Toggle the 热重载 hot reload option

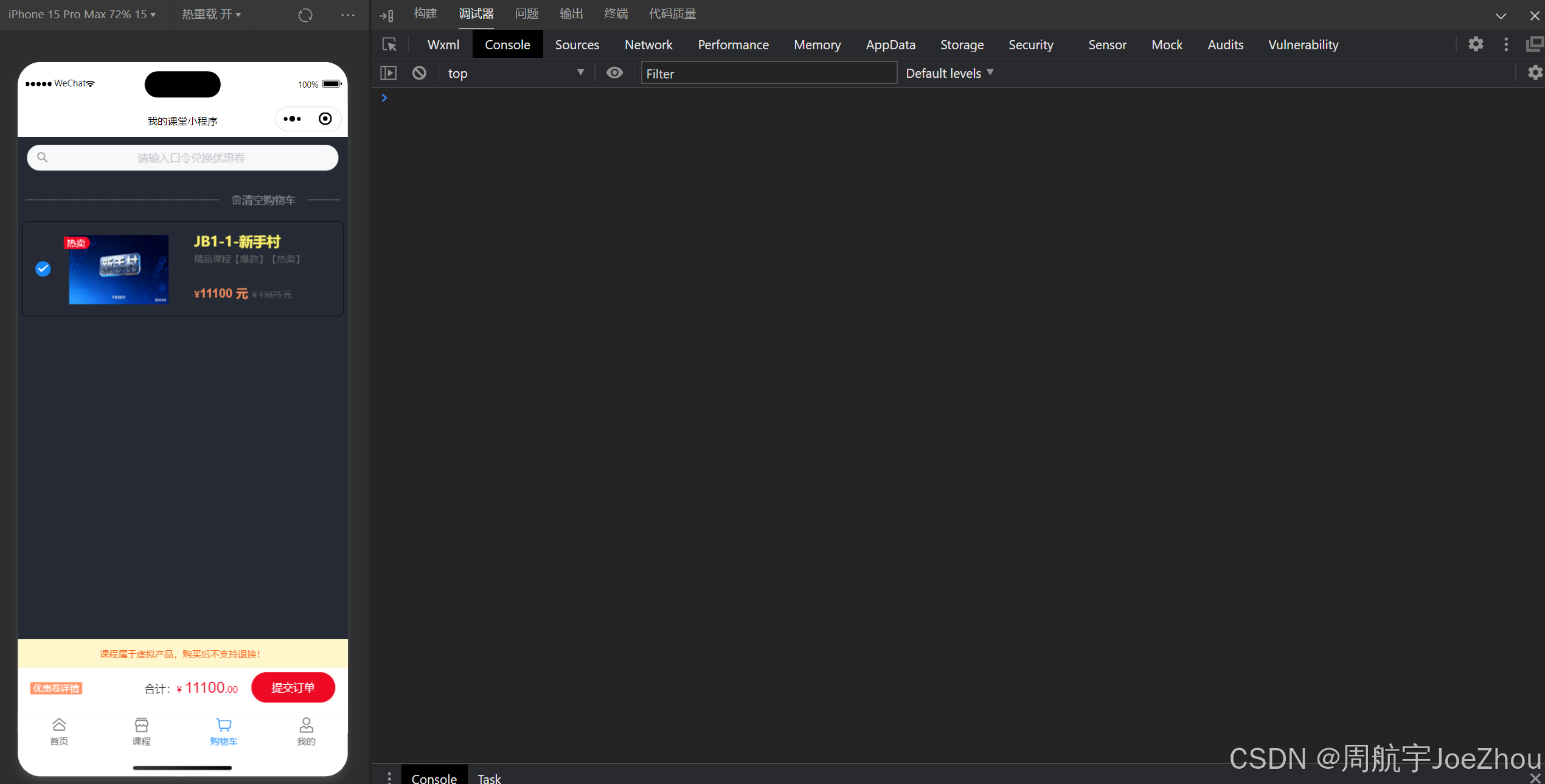pyautogui.click(x=211, y=15)
